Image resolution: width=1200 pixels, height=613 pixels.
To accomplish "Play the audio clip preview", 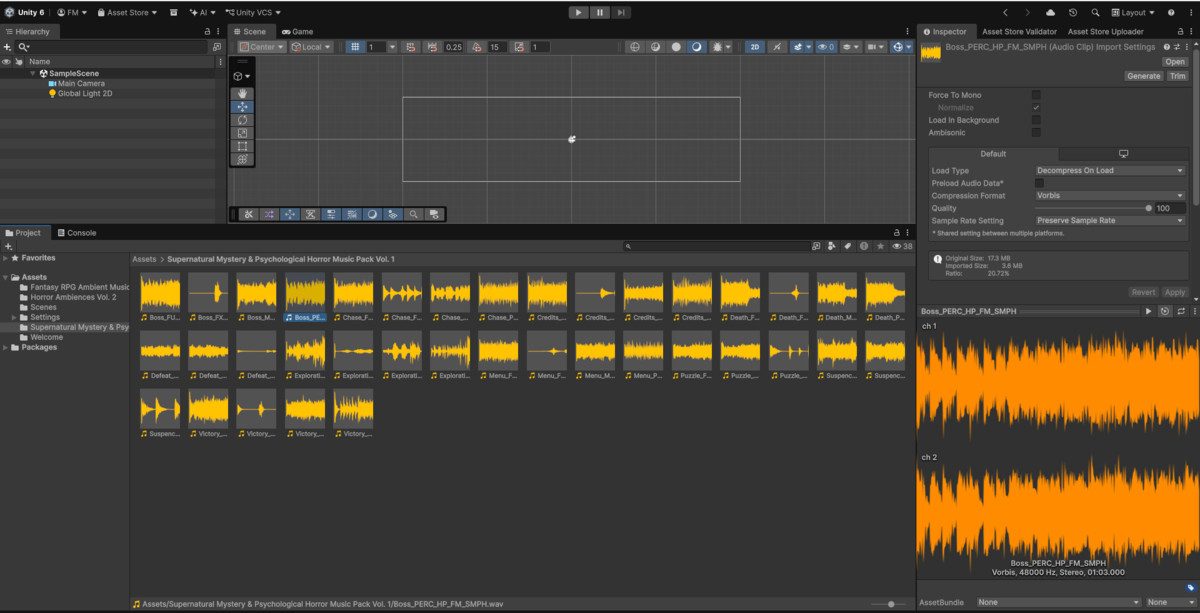I will [x=1149, y=311].
